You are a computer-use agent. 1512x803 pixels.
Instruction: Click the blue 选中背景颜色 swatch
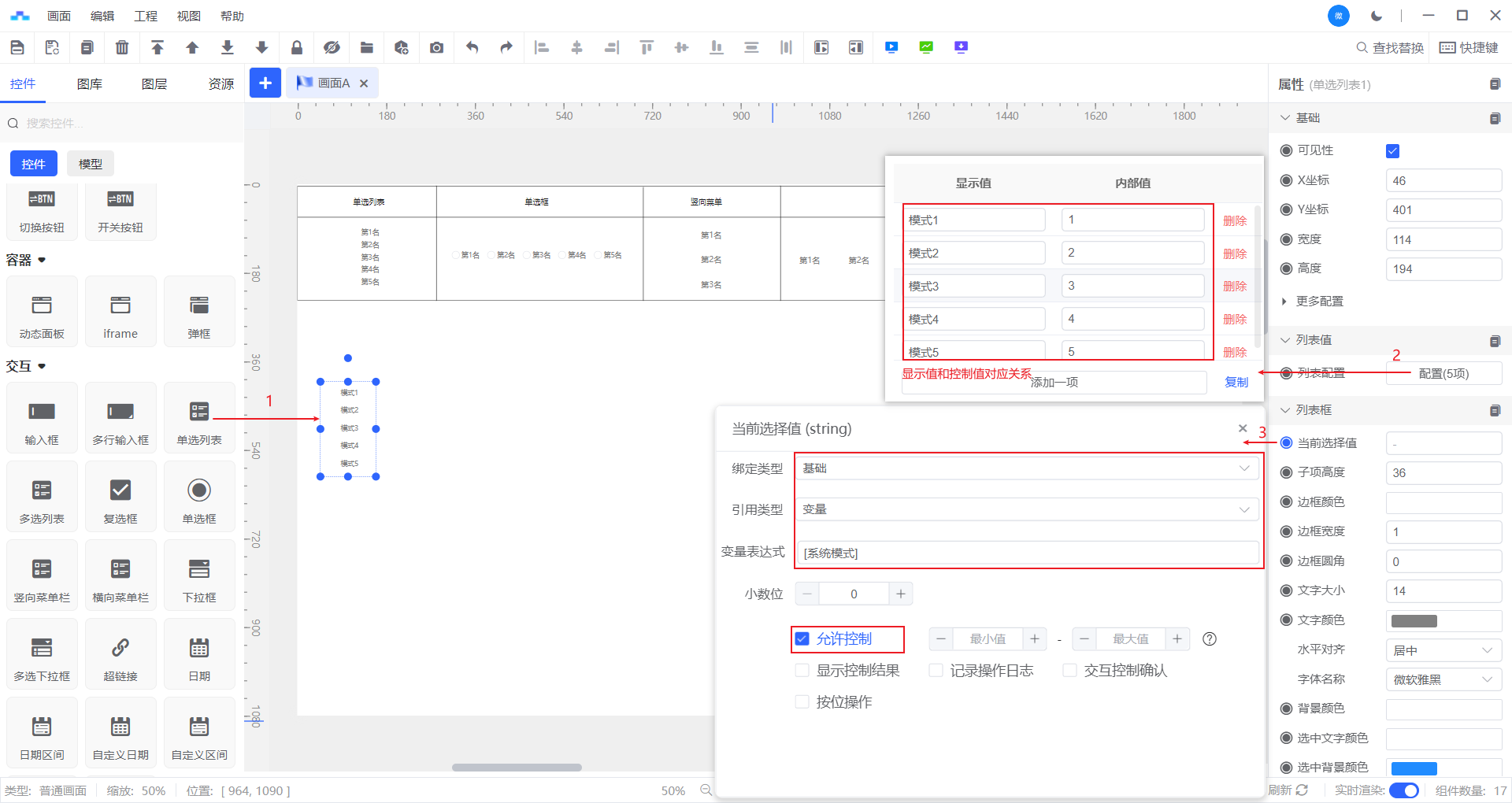1414,768
